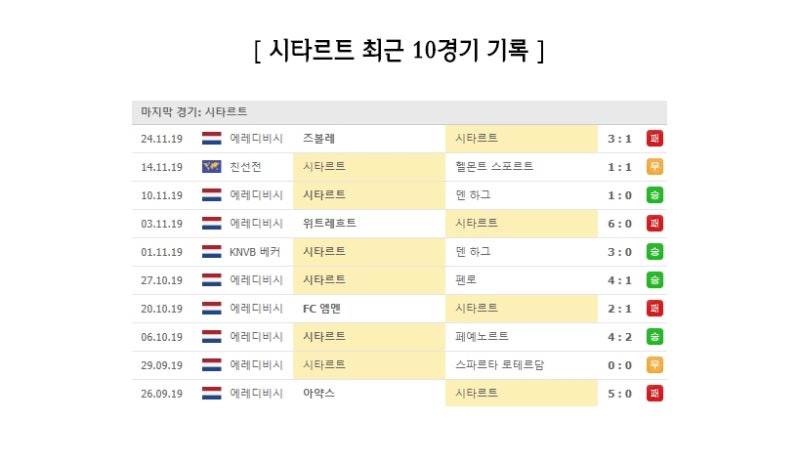This screenshot has width=800, height=462.
Task: Open the 즈볼레 team link
Action: (319, 139)
